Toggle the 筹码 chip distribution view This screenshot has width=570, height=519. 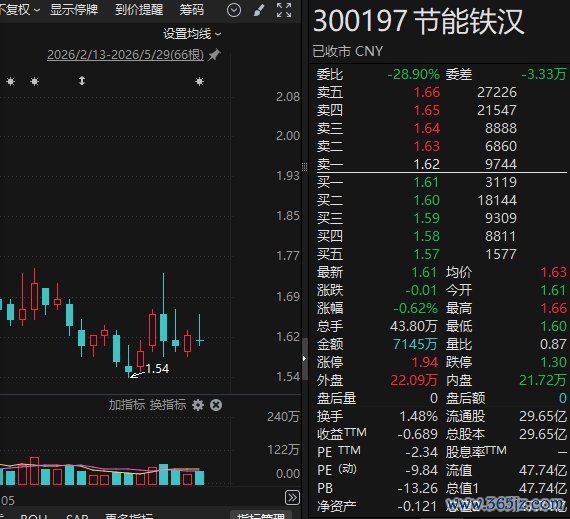(192, 10)
